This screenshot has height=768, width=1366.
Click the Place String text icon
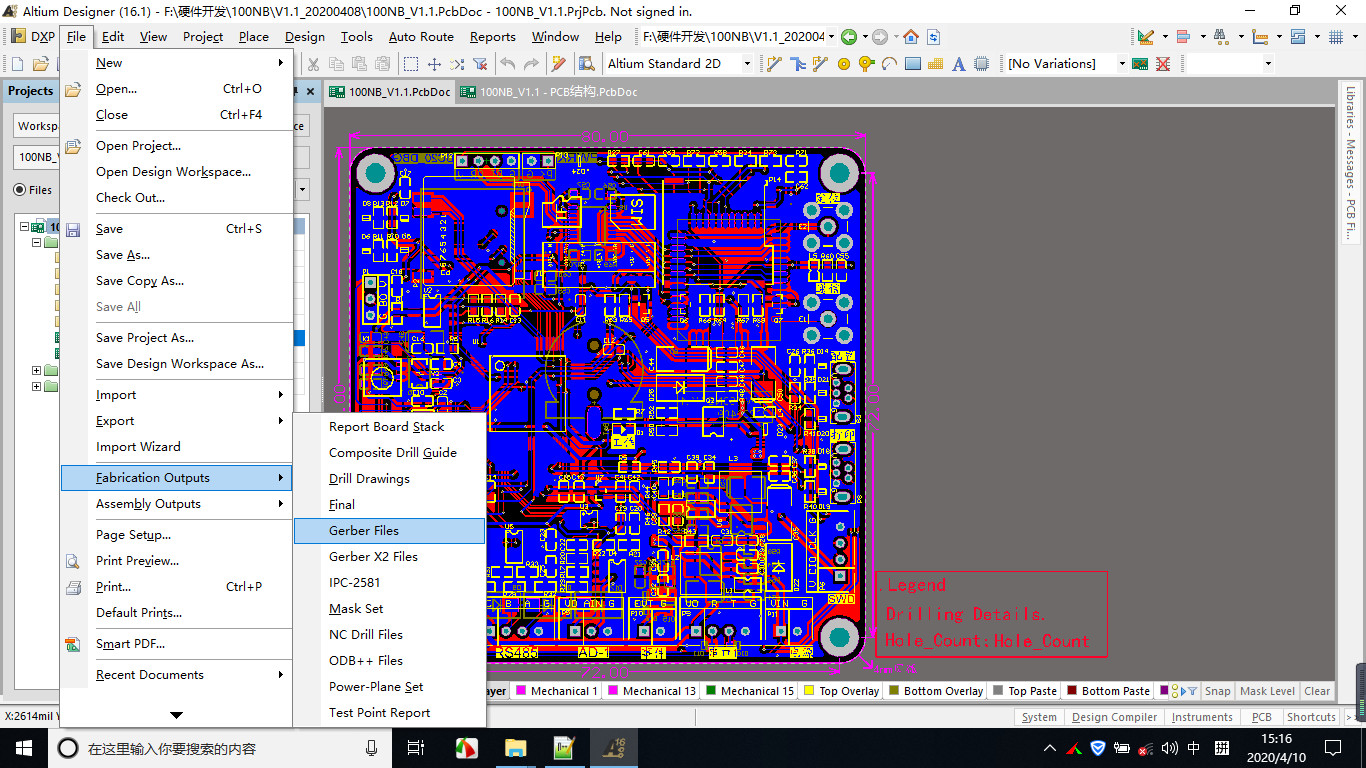pos(958,64)
